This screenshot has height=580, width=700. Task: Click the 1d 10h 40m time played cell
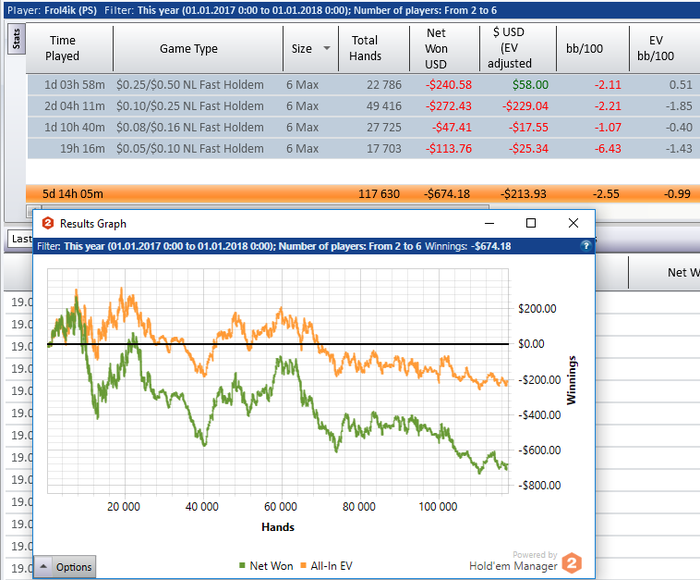75,127
